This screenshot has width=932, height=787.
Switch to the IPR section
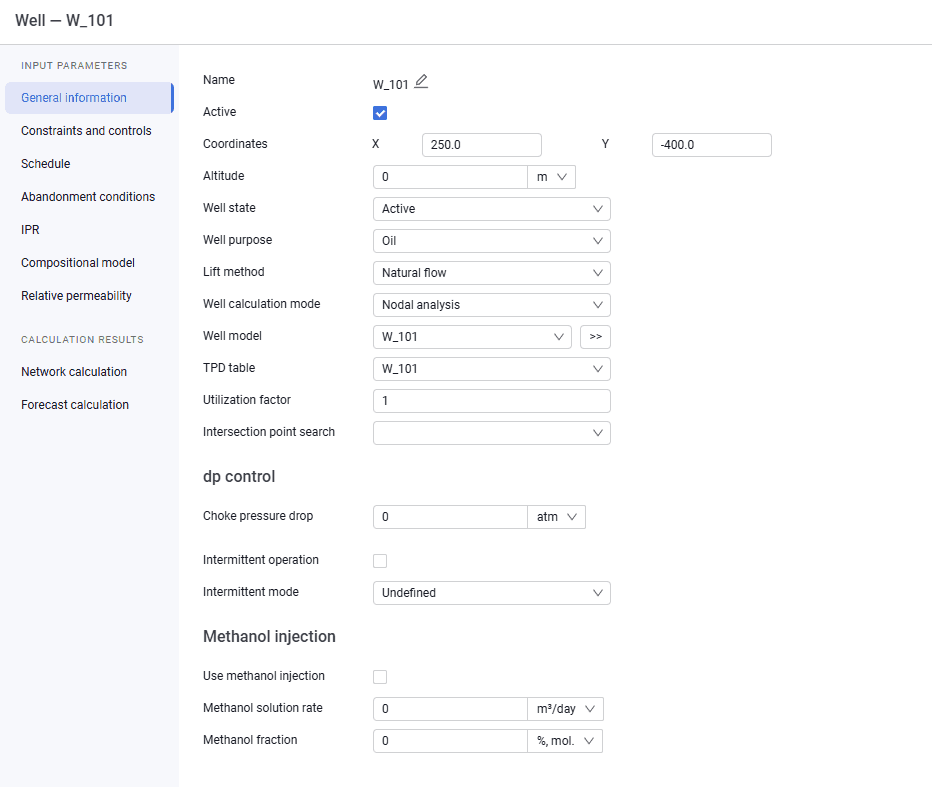[x=30, y=230]
